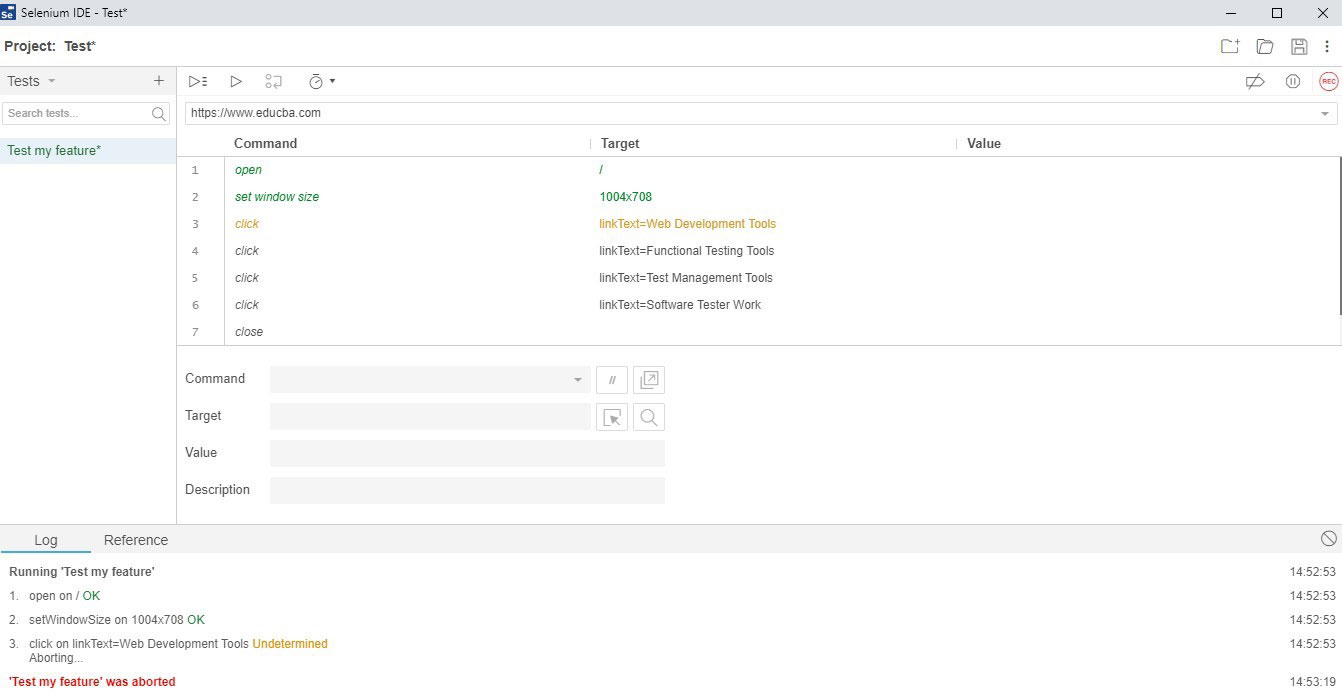Run current test play icon
This screenshot has width=1342, height=698.
[236, 81]
